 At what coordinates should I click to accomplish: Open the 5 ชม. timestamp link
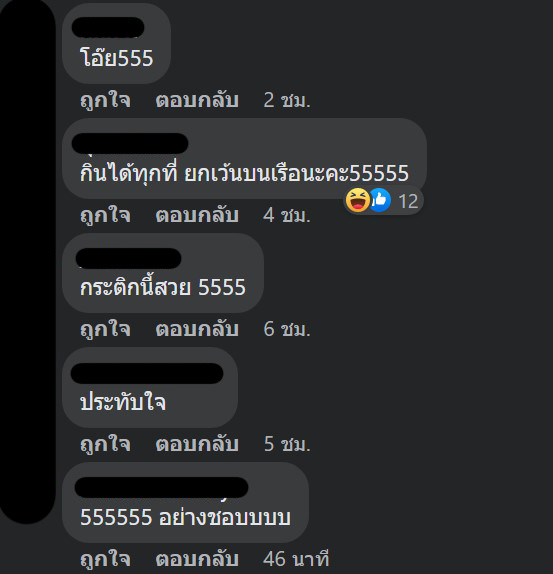click(x=287, y=444)
